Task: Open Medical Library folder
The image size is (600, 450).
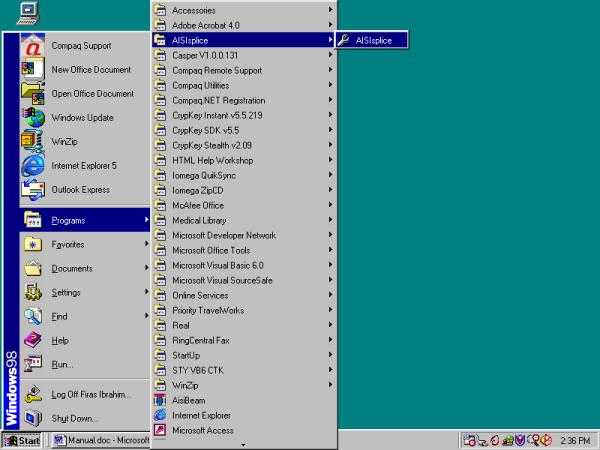Action: pos(244,220)
